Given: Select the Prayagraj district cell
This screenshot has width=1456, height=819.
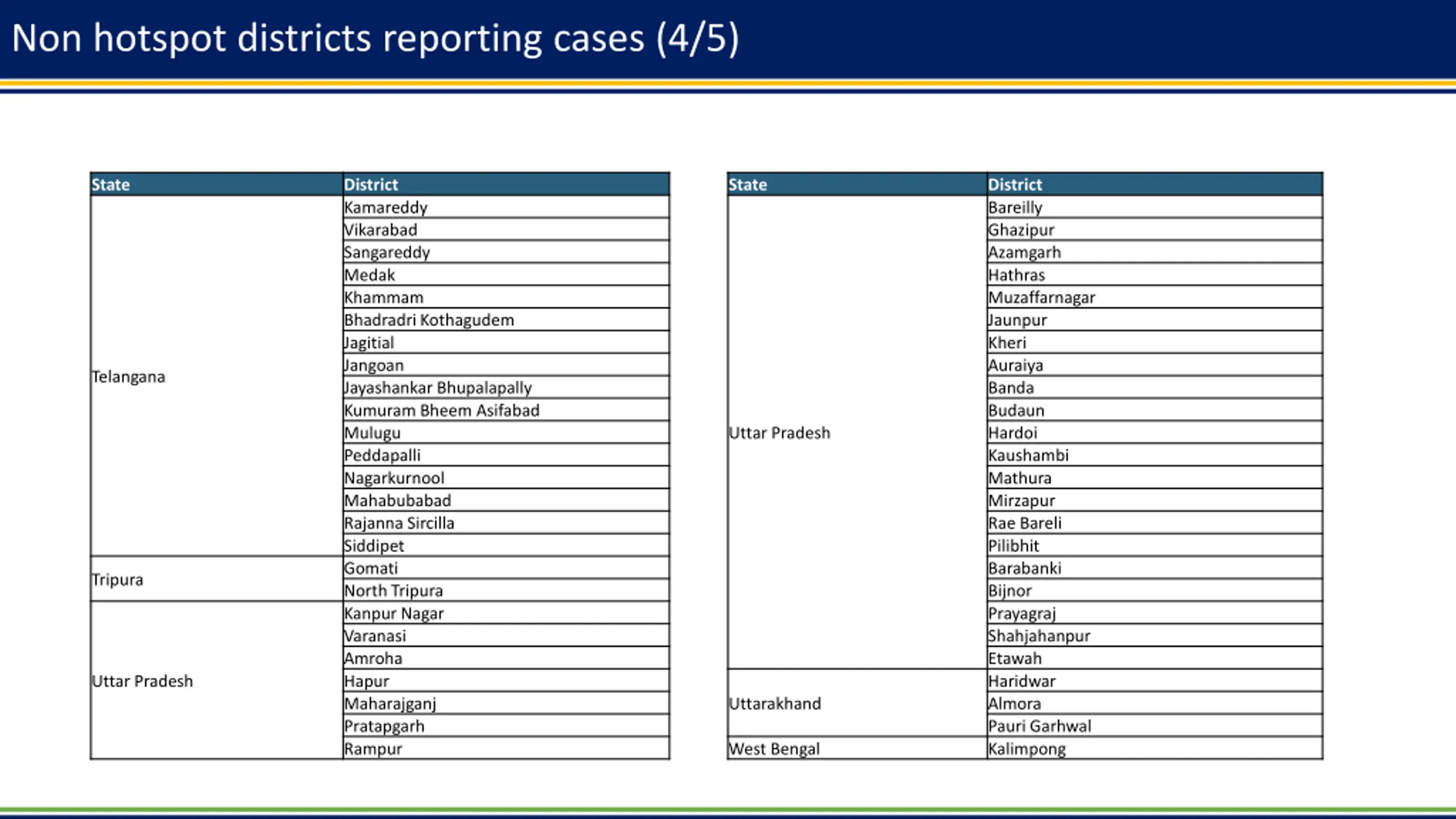Looking at the screenshot, I should 1155,613.
